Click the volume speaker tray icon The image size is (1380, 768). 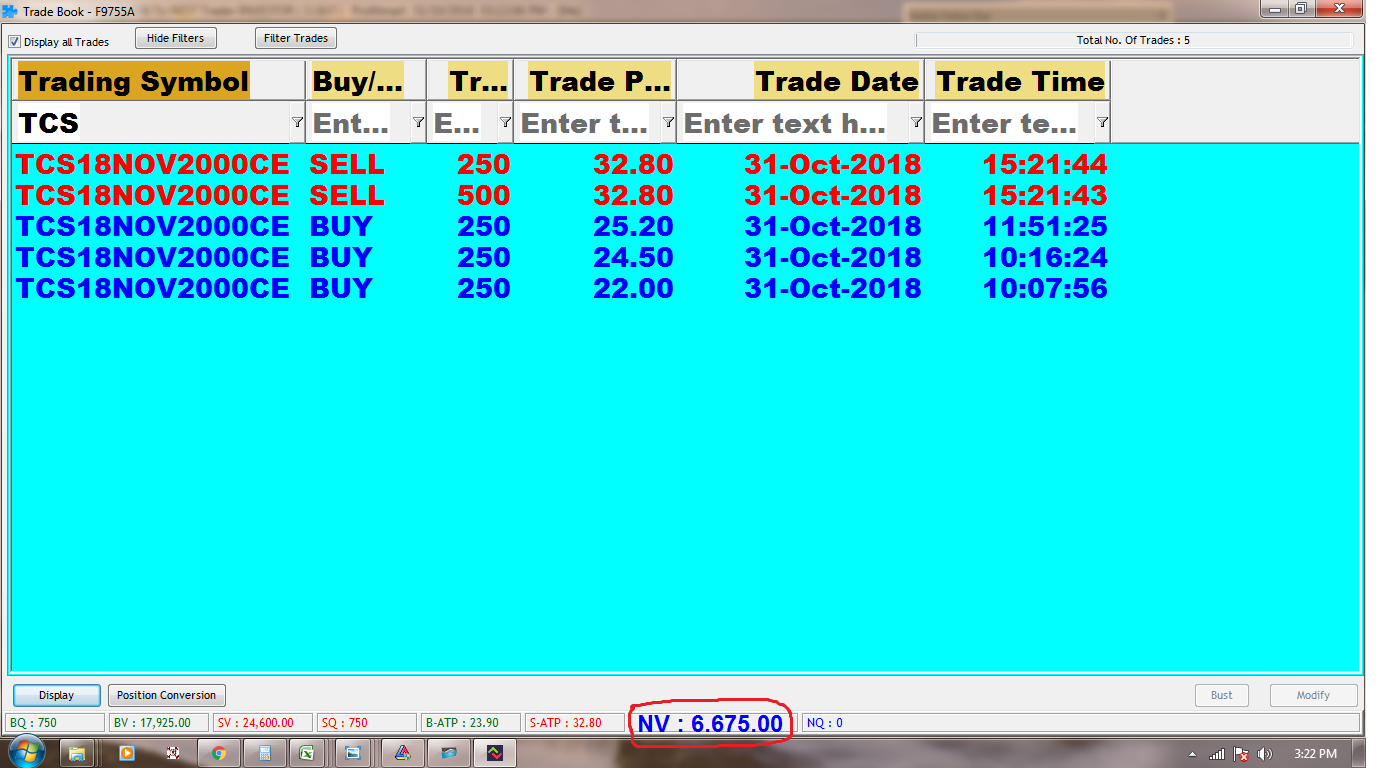[1265, 753]
